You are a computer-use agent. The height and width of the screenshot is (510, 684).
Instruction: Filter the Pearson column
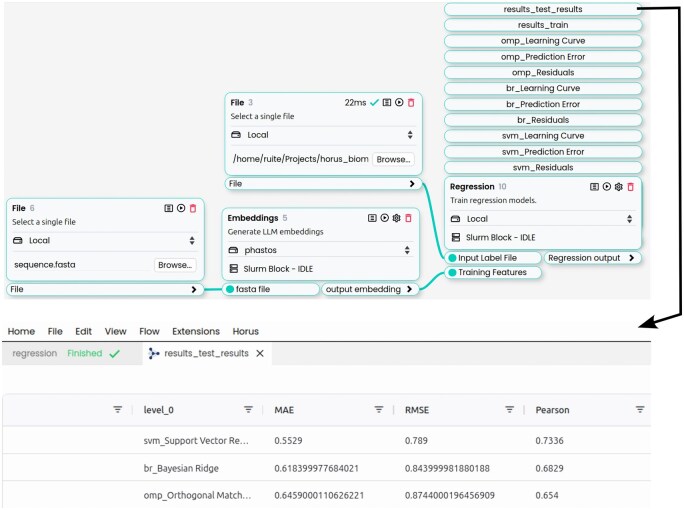[640, 410]
